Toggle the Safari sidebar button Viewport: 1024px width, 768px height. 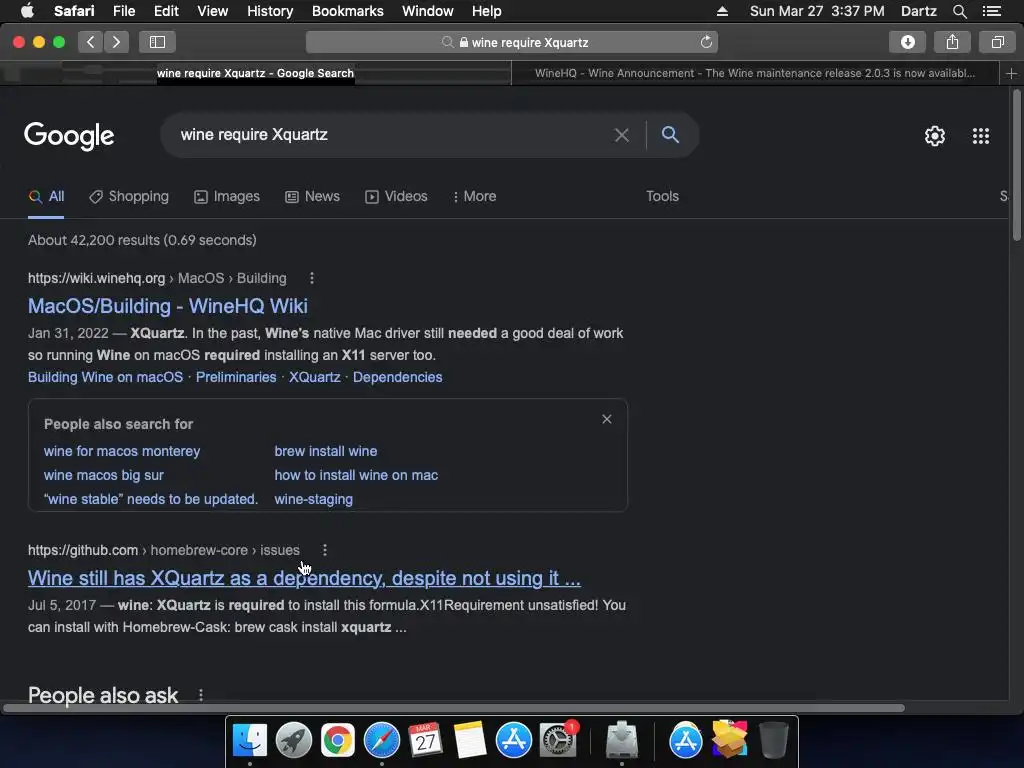click(157, 42)
